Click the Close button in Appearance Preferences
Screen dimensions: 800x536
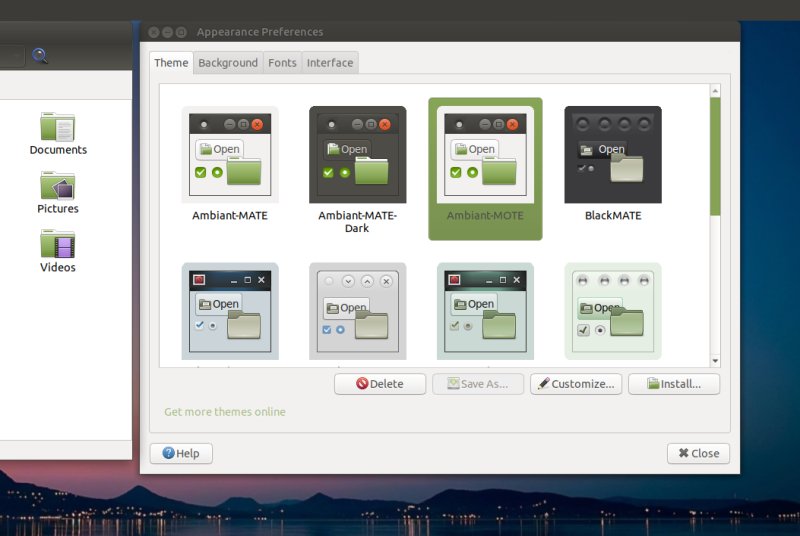pos(698,453)
